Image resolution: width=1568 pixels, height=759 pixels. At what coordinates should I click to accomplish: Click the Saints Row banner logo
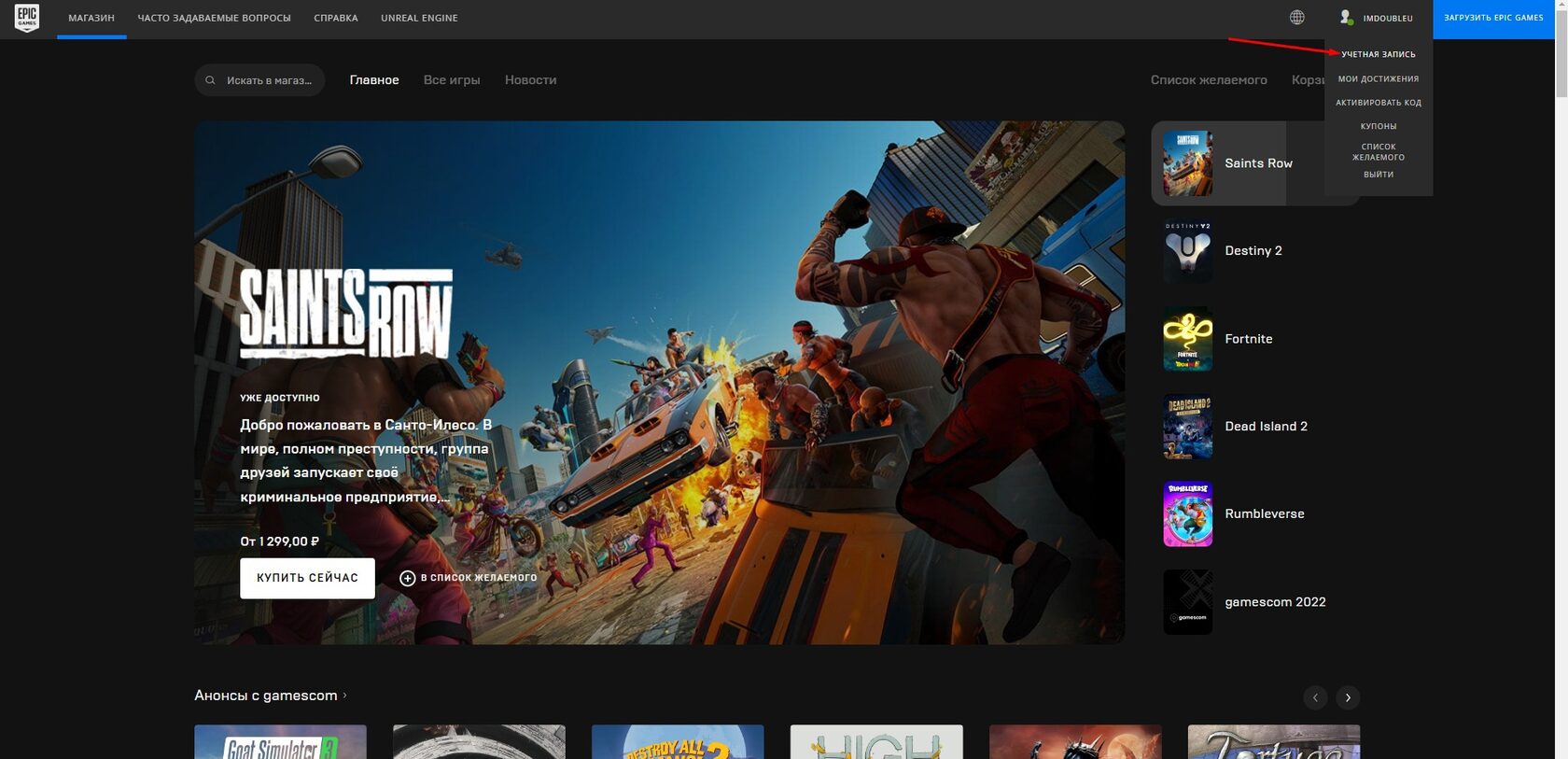point(345,314)
